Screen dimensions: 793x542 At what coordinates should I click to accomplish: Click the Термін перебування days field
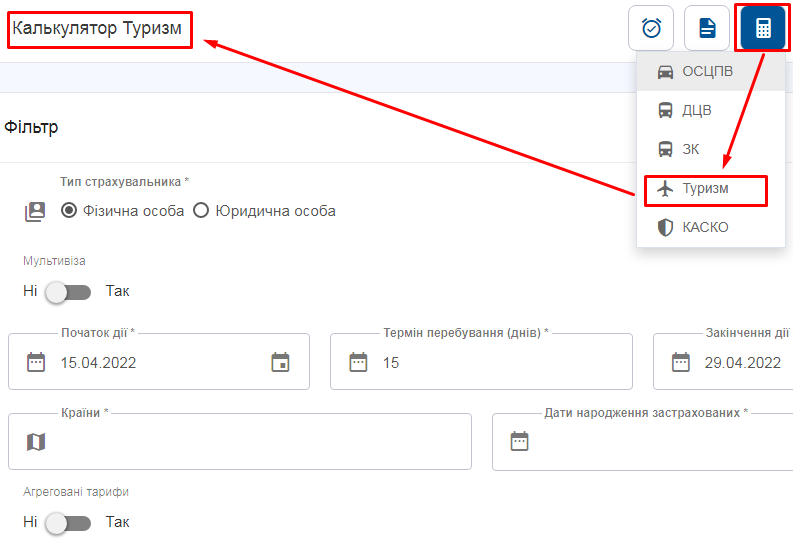pyautogui.click(x=481, y=362)
